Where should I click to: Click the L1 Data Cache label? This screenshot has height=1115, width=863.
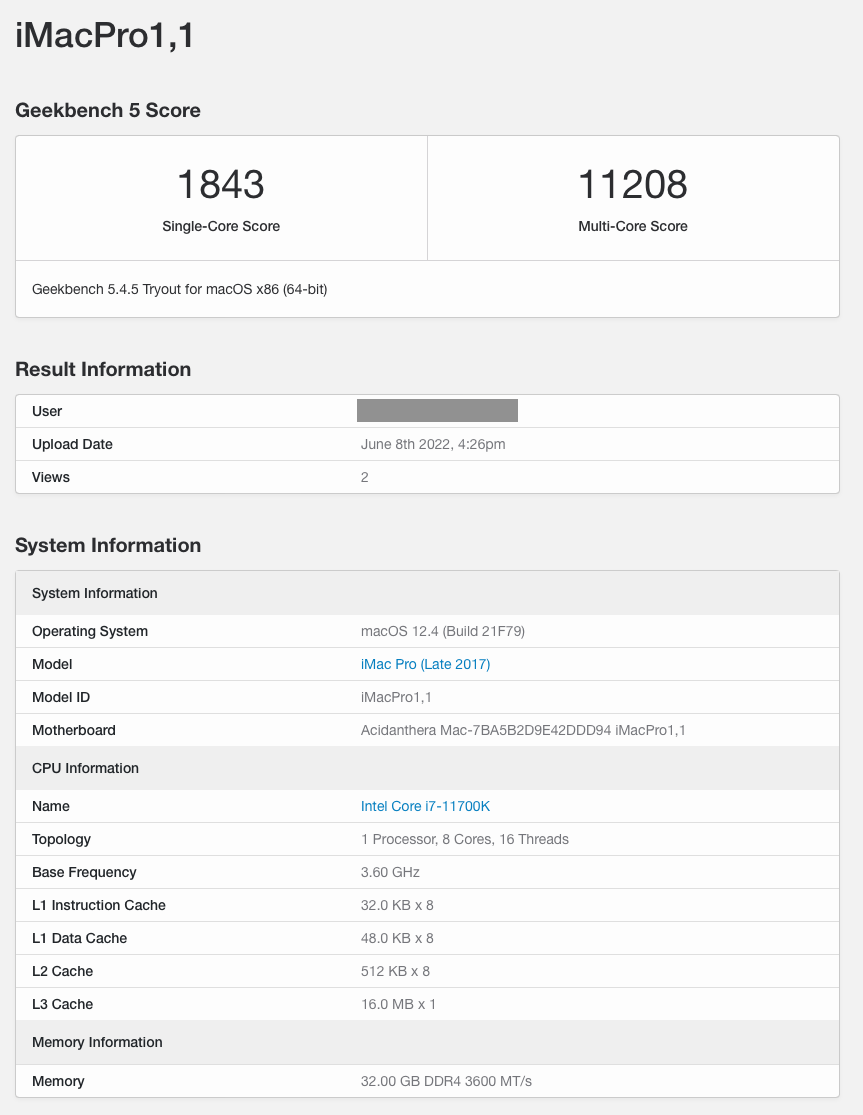tap(80, 938)
